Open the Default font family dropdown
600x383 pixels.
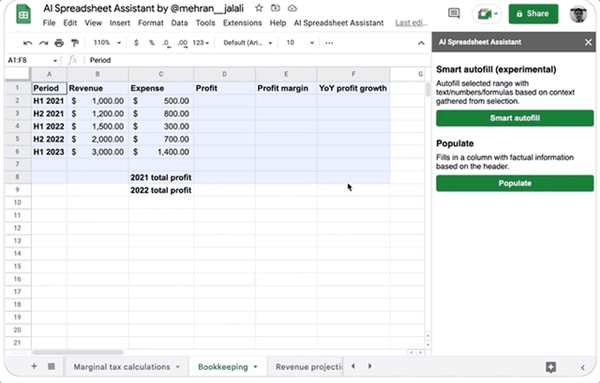[248, 43]
